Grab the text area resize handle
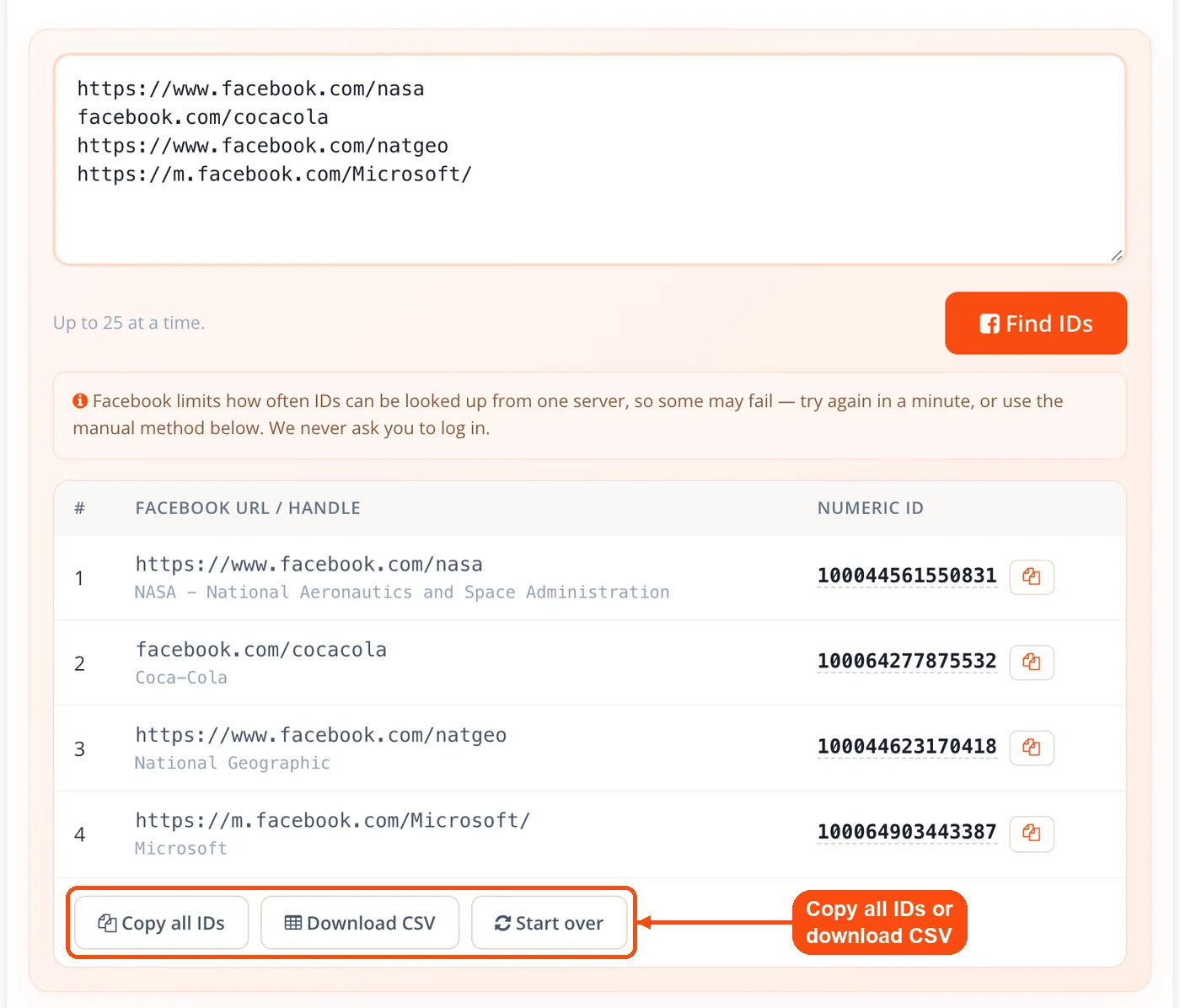 (1116, 255)
